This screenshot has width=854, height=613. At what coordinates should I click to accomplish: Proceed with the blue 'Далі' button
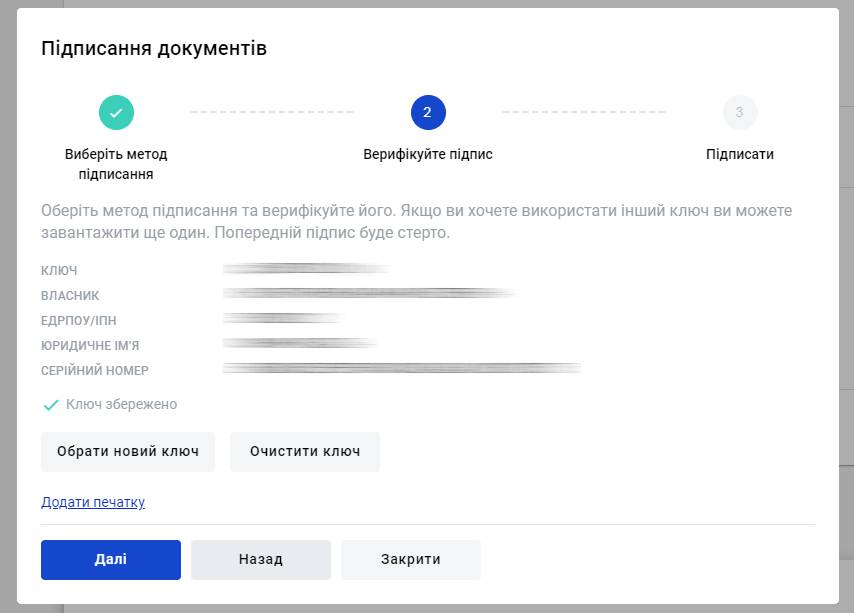coord(111,560)
